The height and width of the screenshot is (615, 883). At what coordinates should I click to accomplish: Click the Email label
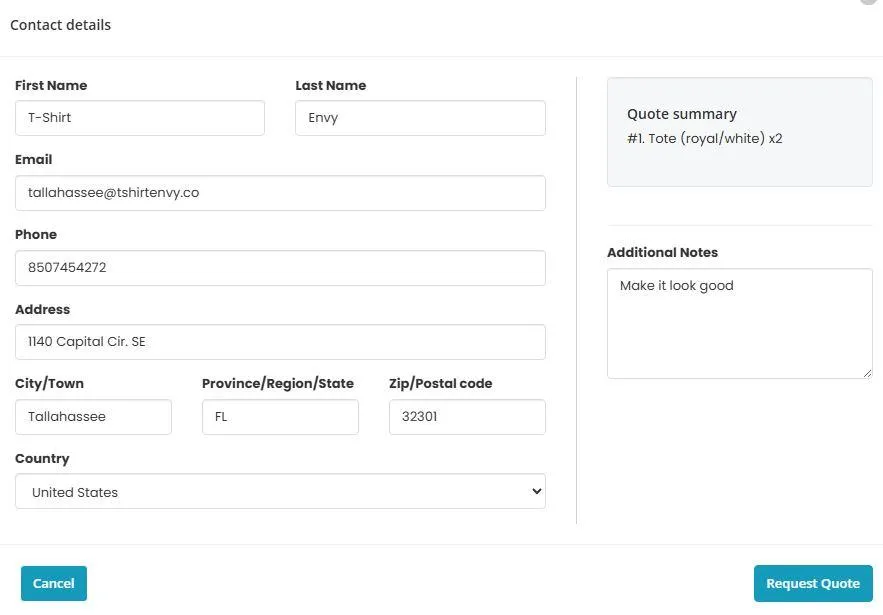pyautogui.click(x=33, y=159)
